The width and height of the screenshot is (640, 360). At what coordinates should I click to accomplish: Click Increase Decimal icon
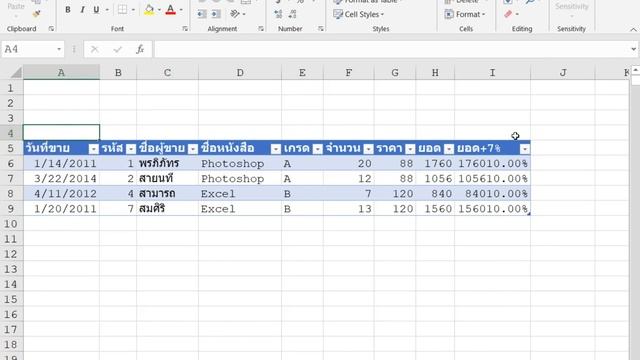[x=278, y=14]
